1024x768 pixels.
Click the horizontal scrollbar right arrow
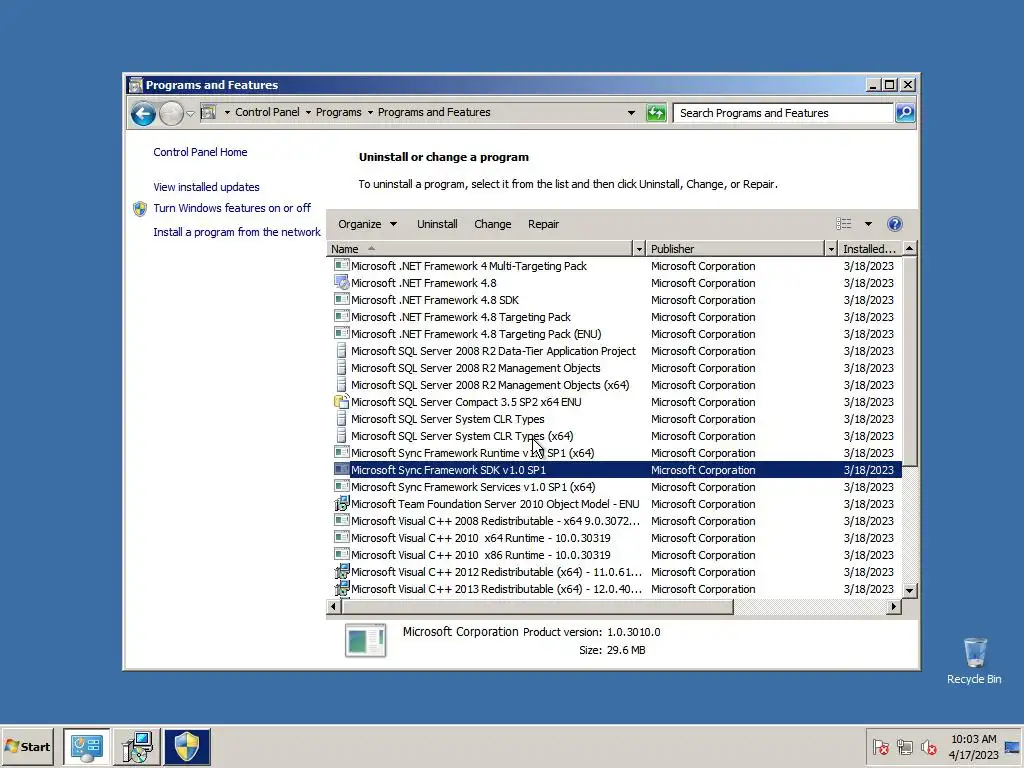point(893,607)
